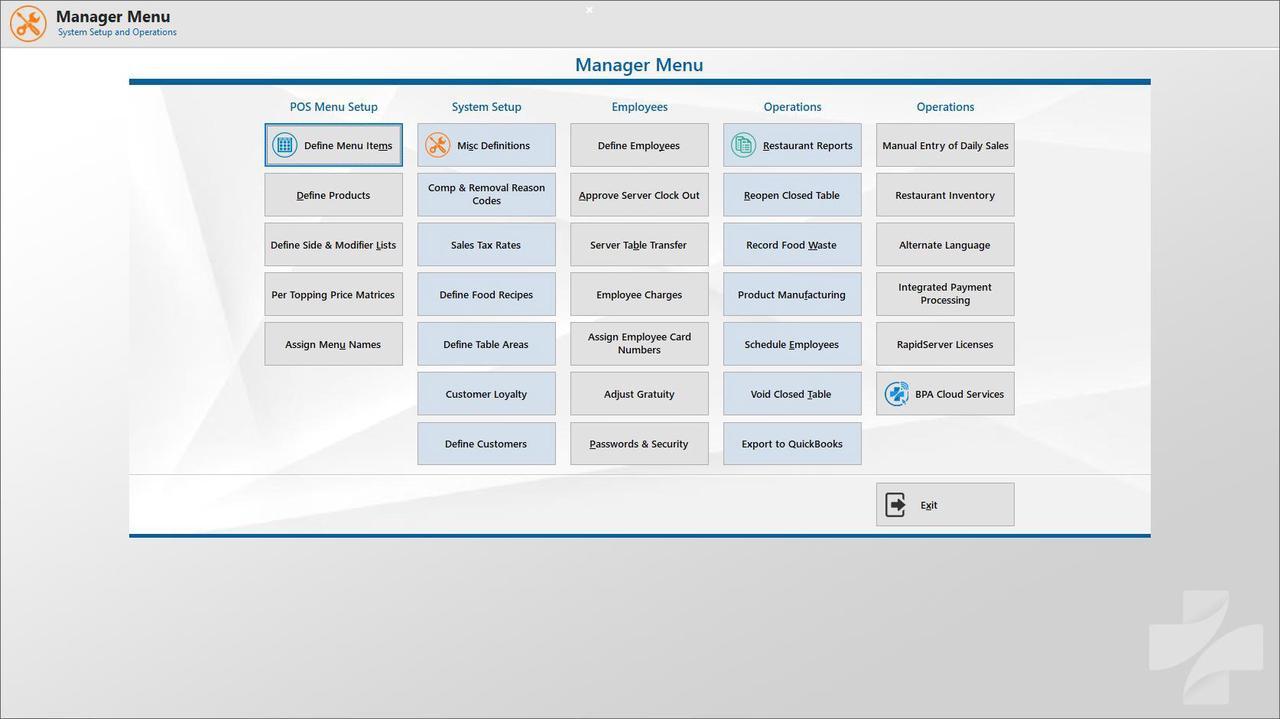The height and width of the screenshot is (719, 1280).
Task: Open Restaurant Inventory
Action: tap(946, 195)
